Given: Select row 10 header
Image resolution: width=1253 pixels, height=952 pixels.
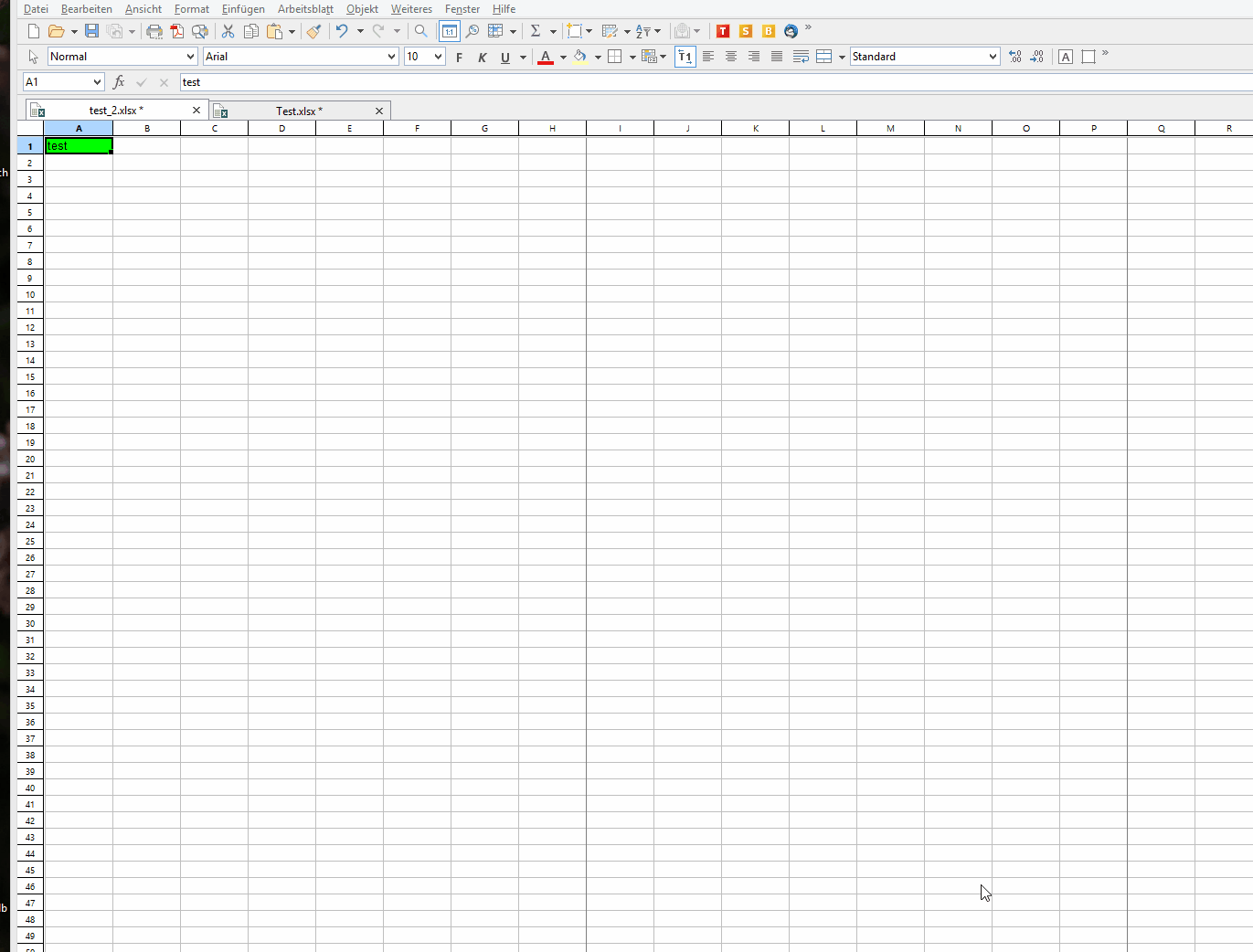Looking at the screenshot, I should pyautogui.click(x=30, y=294).
